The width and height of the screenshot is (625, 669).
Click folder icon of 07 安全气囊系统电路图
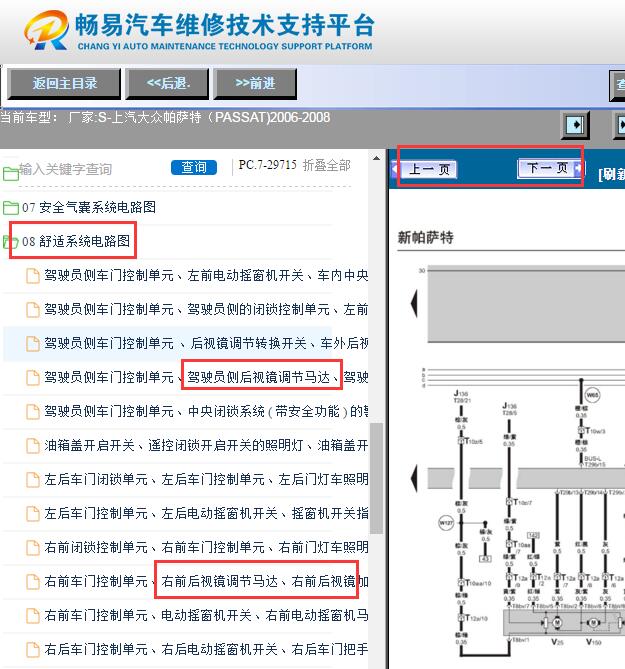tap(11, 208)
